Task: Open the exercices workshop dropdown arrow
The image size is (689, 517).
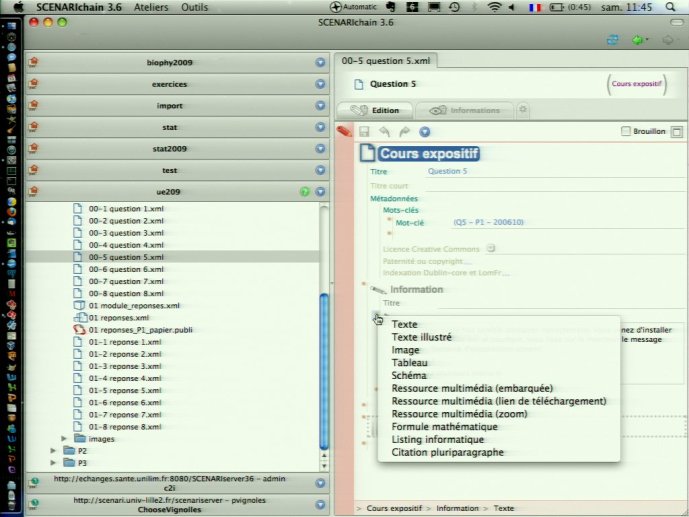Action: [320, 84]
